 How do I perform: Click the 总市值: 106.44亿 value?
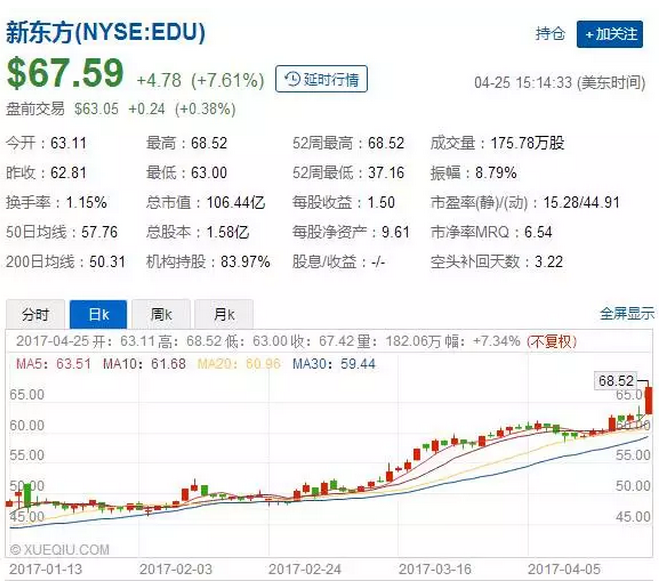point(236,202)
